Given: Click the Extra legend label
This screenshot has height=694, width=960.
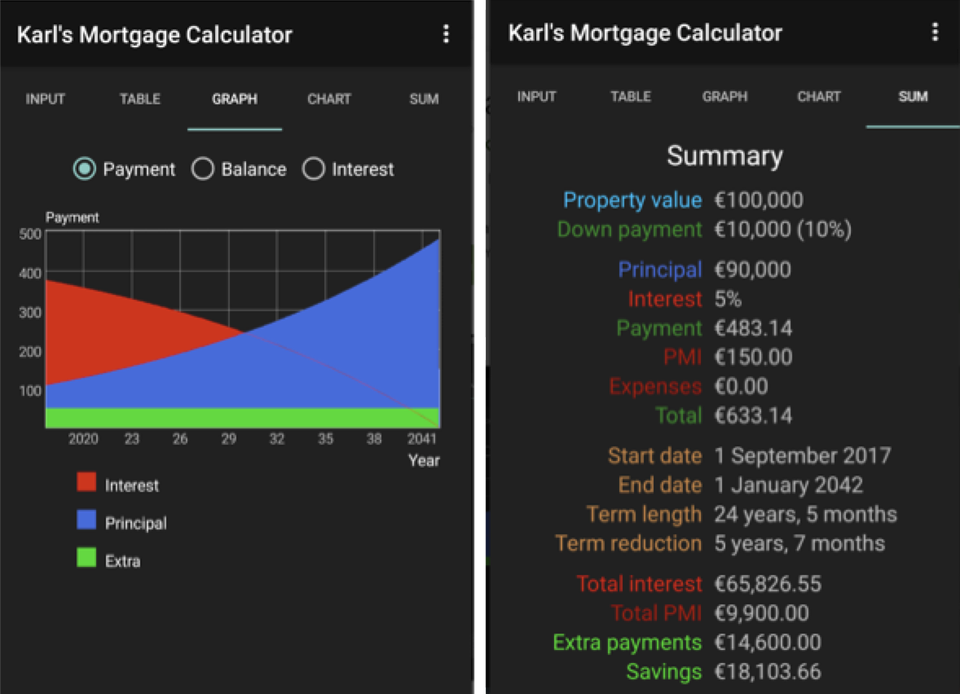Looking at the screenshot, I should tap(122, 561).
